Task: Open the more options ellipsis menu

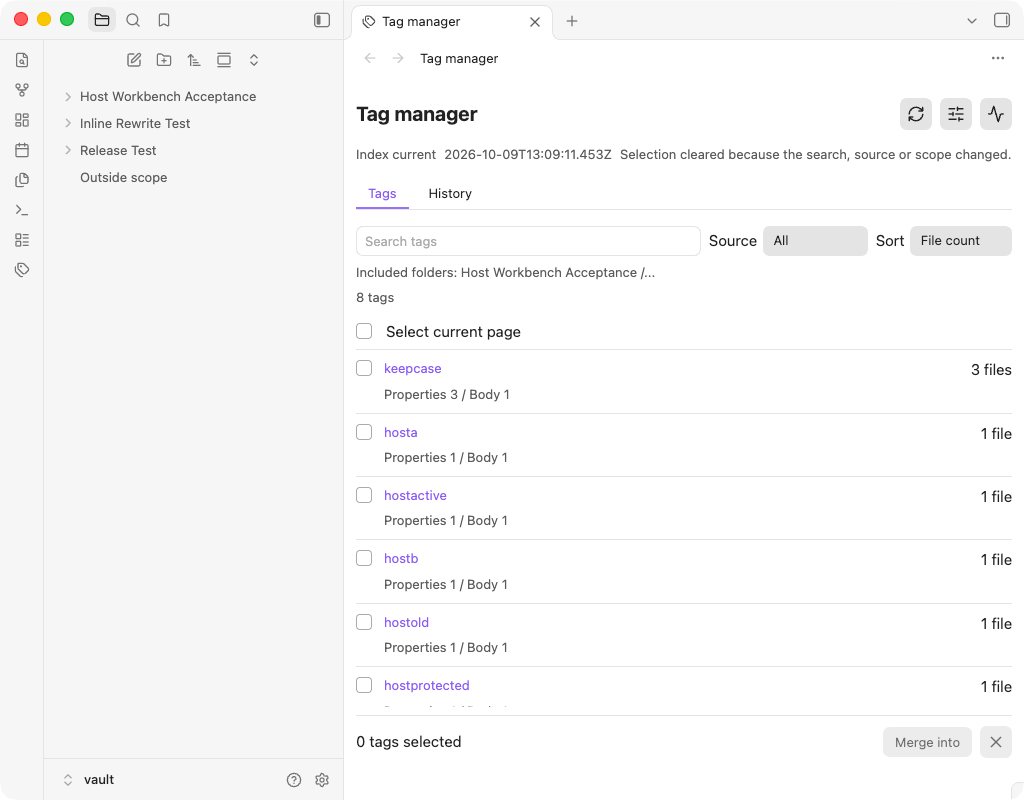Action: (997, 58)
